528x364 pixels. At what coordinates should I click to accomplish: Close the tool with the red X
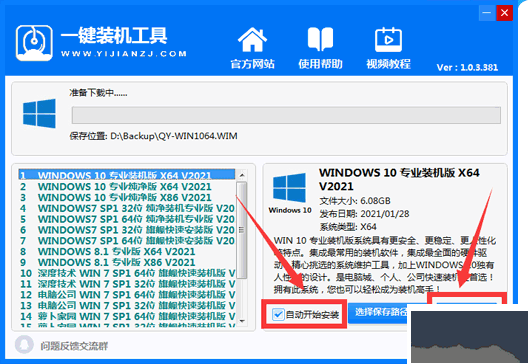(504, 13)
